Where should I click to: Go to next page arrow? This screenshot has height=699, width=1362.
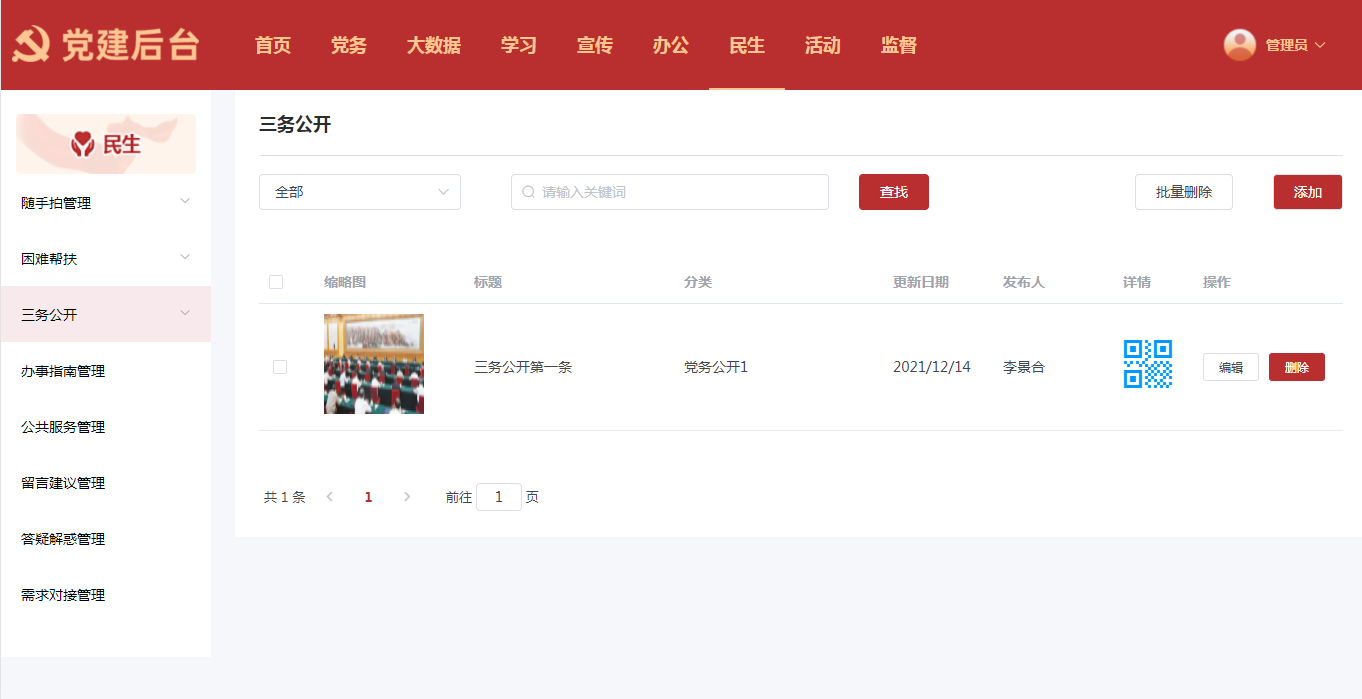[x=406, y=497]
